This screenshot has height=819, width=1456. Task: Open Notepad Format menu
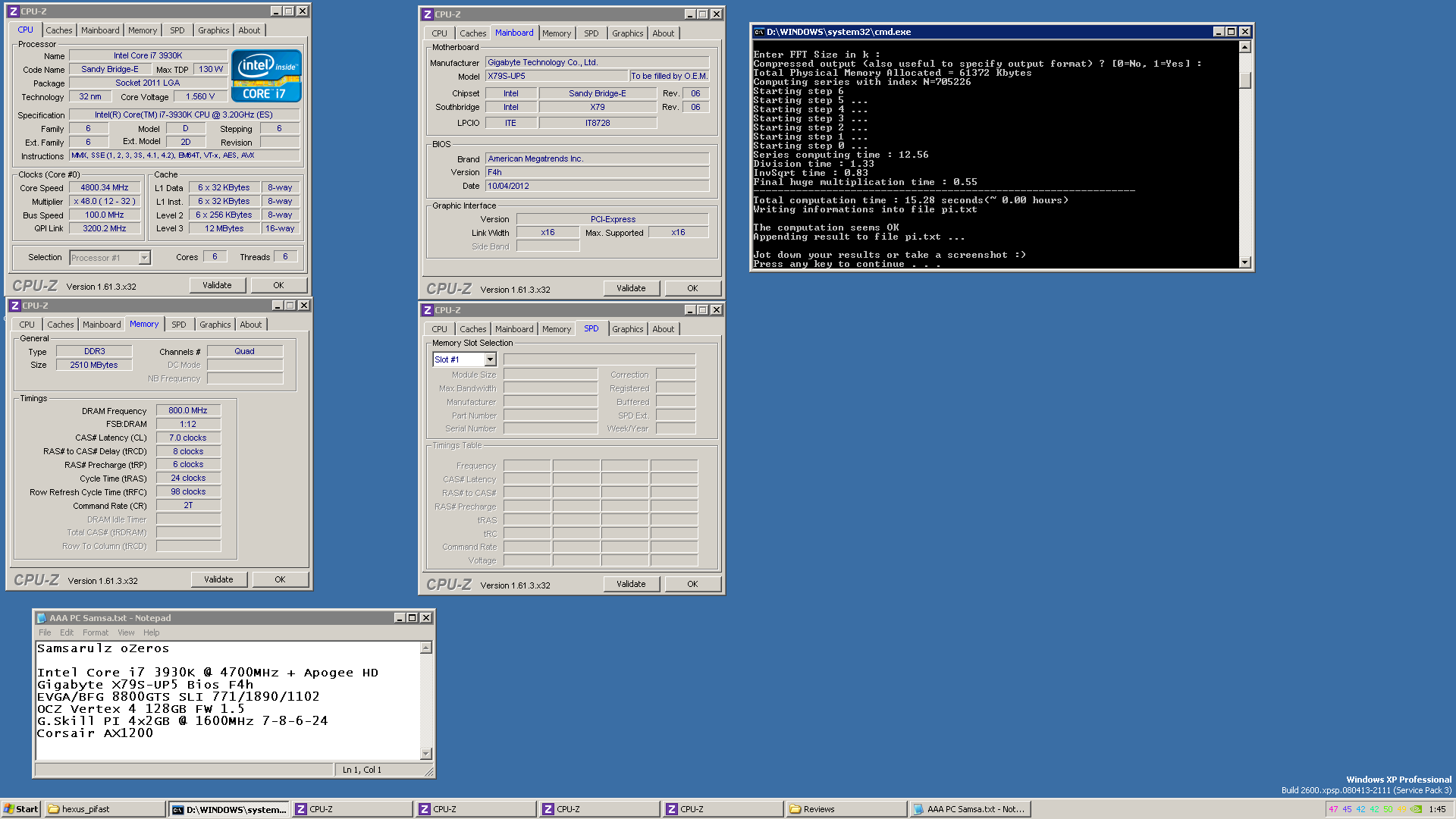96,632
